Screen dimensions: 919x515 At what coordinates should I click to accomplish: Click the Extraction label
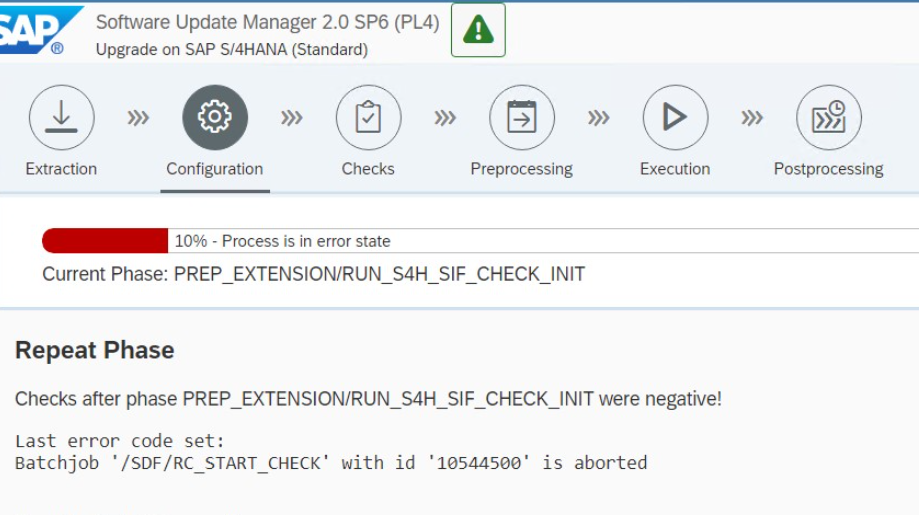coord(61,169)
